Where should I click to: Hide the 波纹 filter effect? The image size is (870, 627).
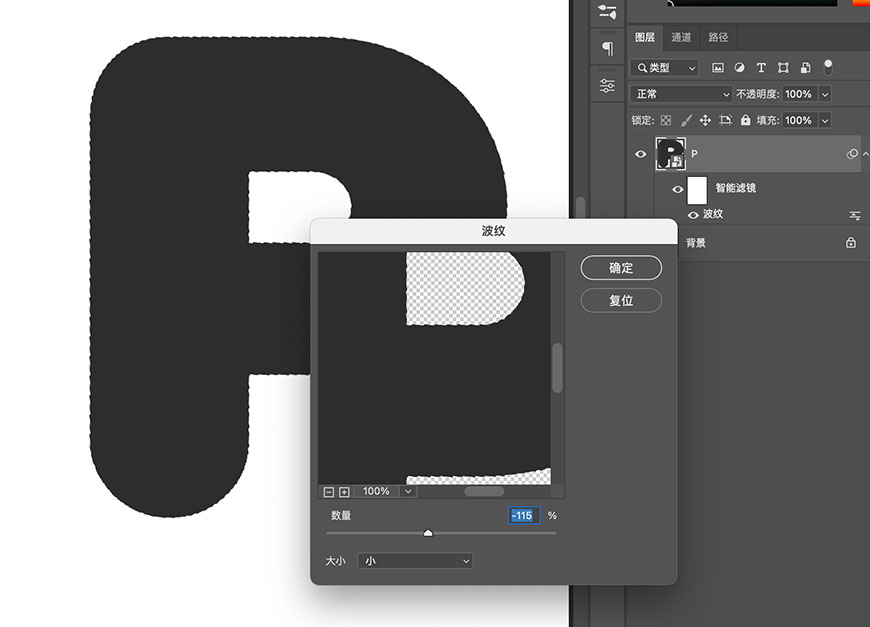tap(692, 215)
